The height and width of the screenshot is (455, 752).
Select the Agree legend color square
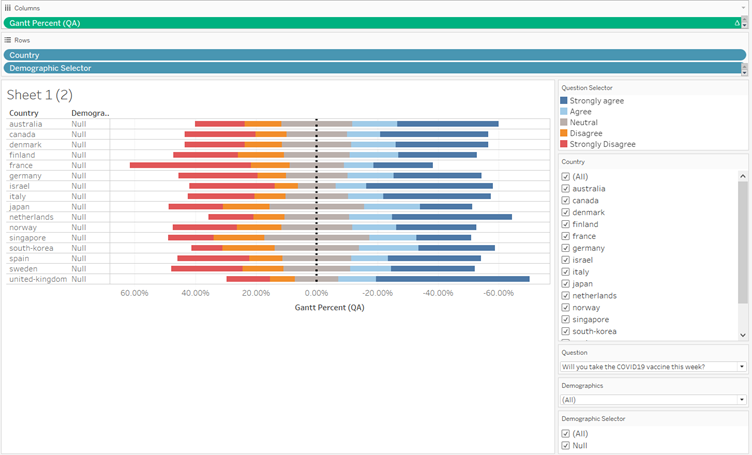(565, 112)
